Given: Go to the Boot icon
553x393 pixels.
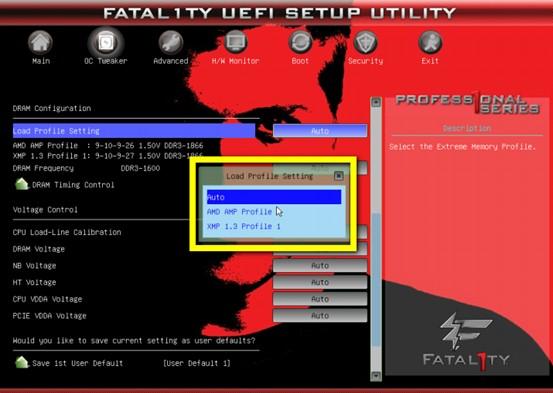Looking at the screenshot, I should pyautogui.click(x=300, y=43).
